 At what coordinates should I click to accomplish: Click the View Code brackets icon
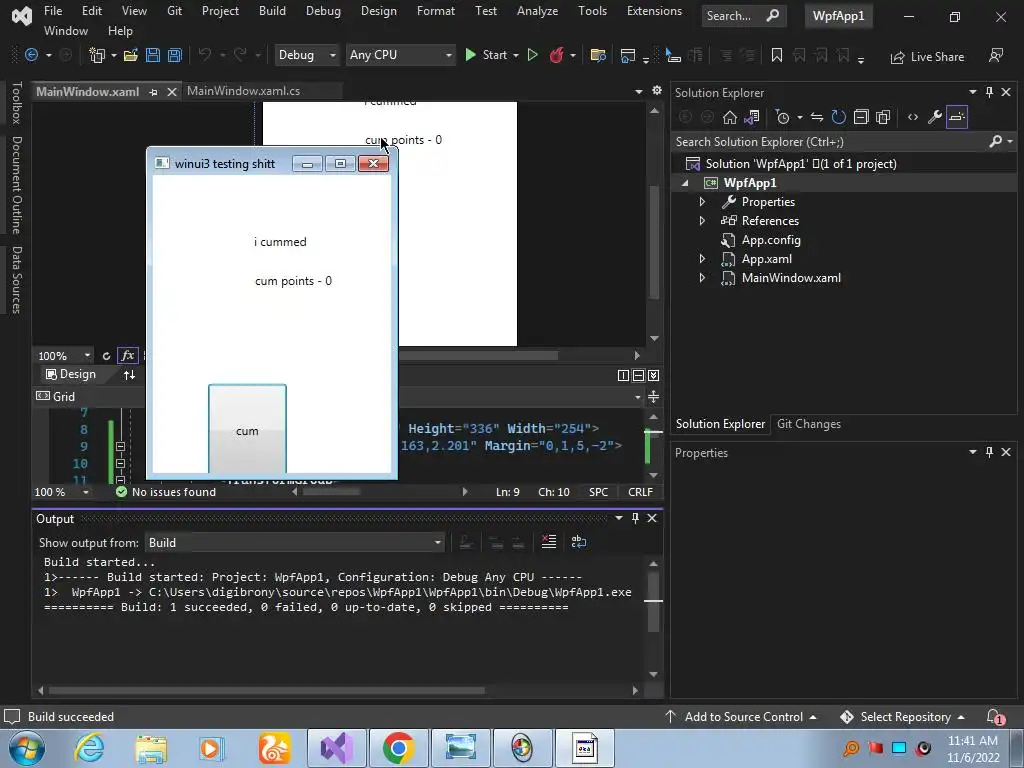[912, 117]
